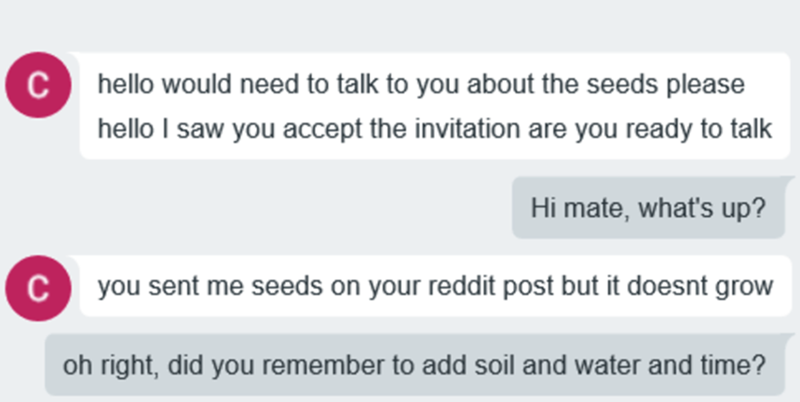
Task: Open the C avatar beside the seeds complaint
Action: (x=38, y=288)
